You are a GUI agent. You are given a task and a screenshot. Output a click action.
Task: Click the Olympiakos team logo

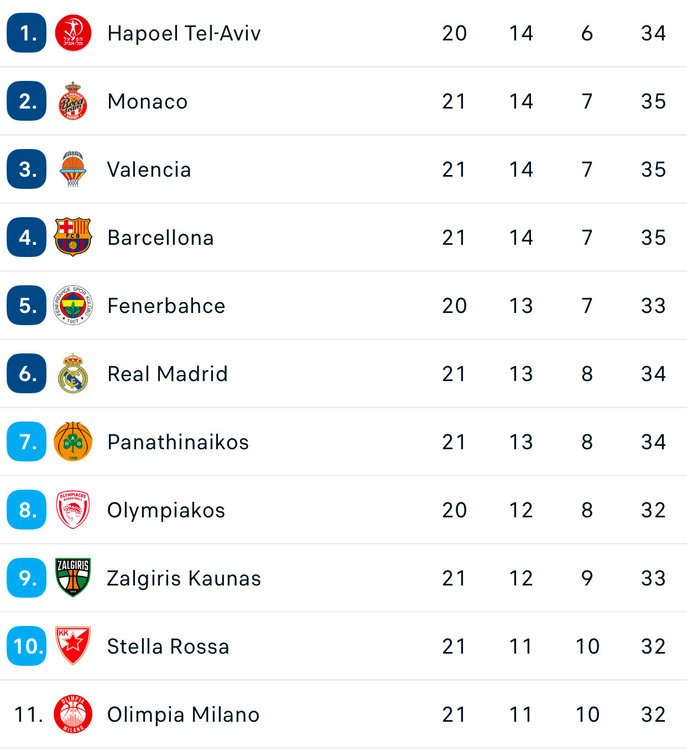click(73, 509)
